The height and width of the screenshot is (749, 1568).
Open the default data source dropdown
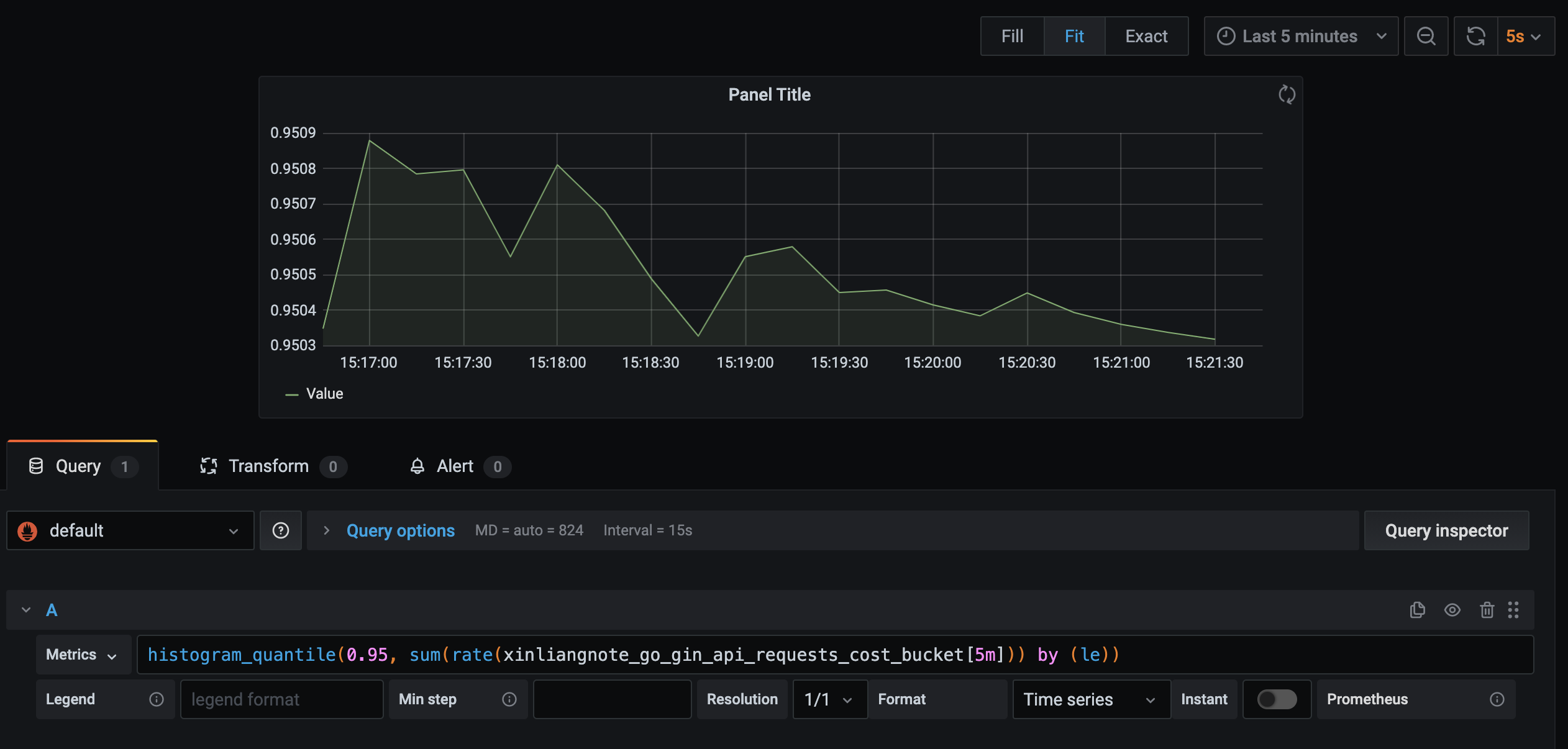coord(130,530)
